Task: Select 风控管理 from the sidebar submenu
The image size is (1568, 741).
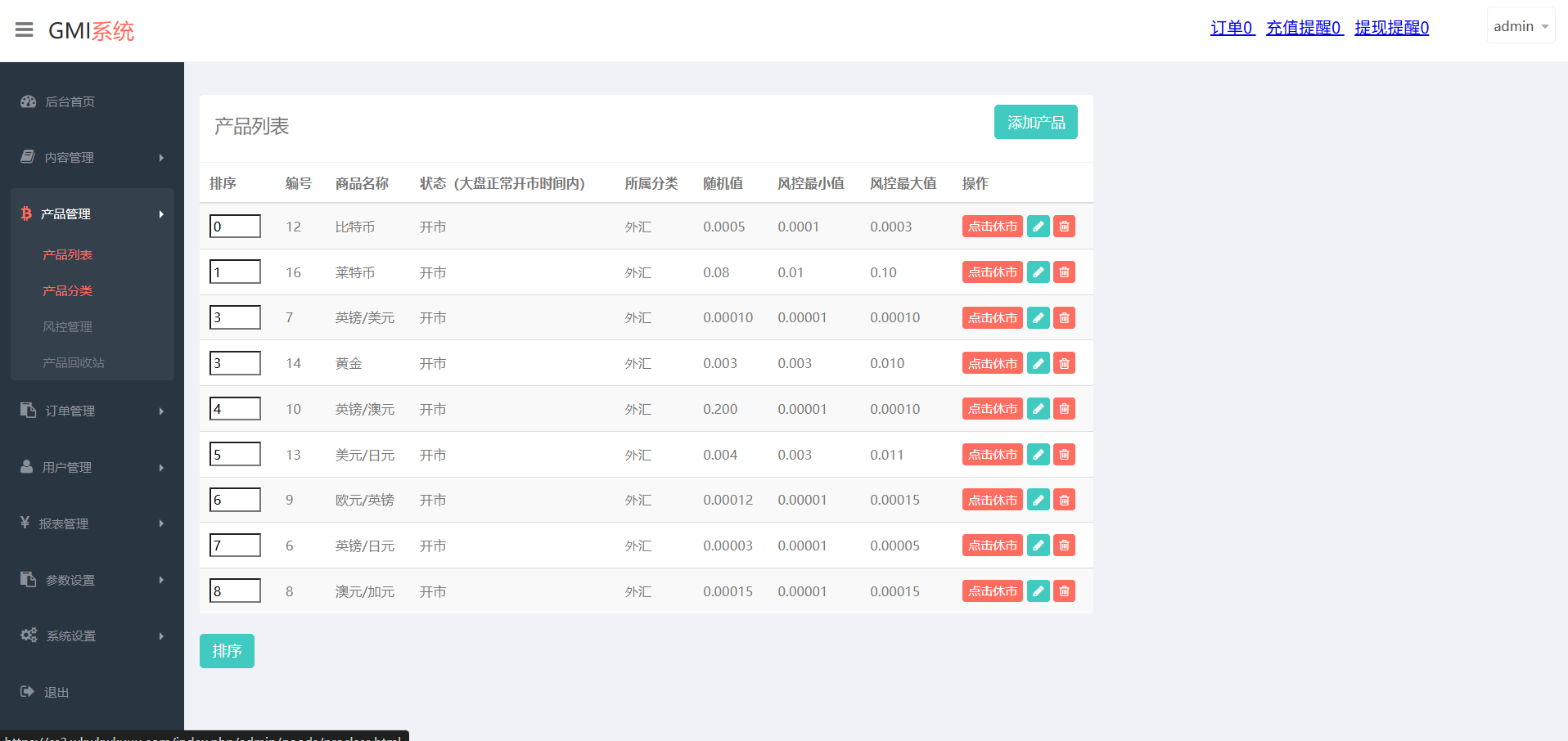Action: pyautogui.click(x=67, y=327)
